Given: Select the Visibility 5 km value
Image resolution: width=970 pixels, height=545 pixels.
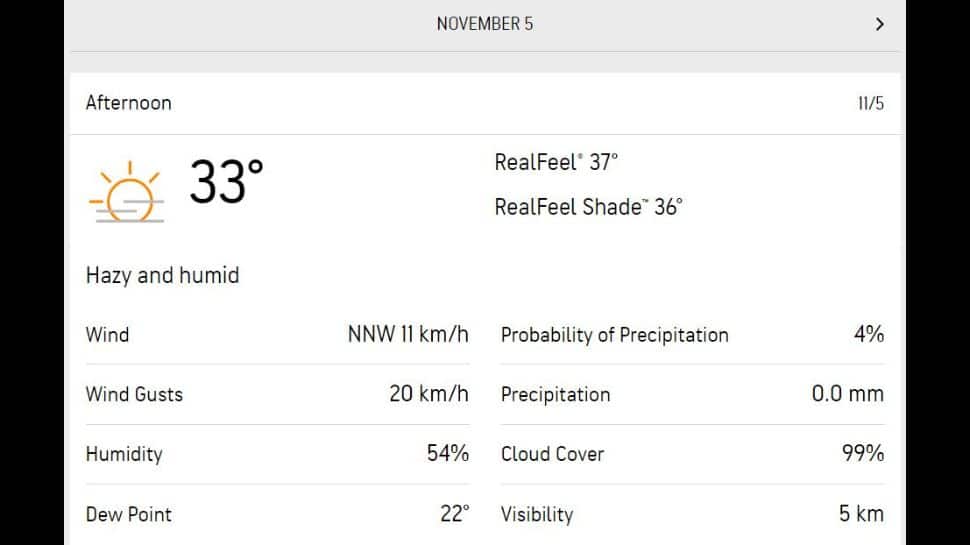Looking at the screenshot, I should (861, 513).
